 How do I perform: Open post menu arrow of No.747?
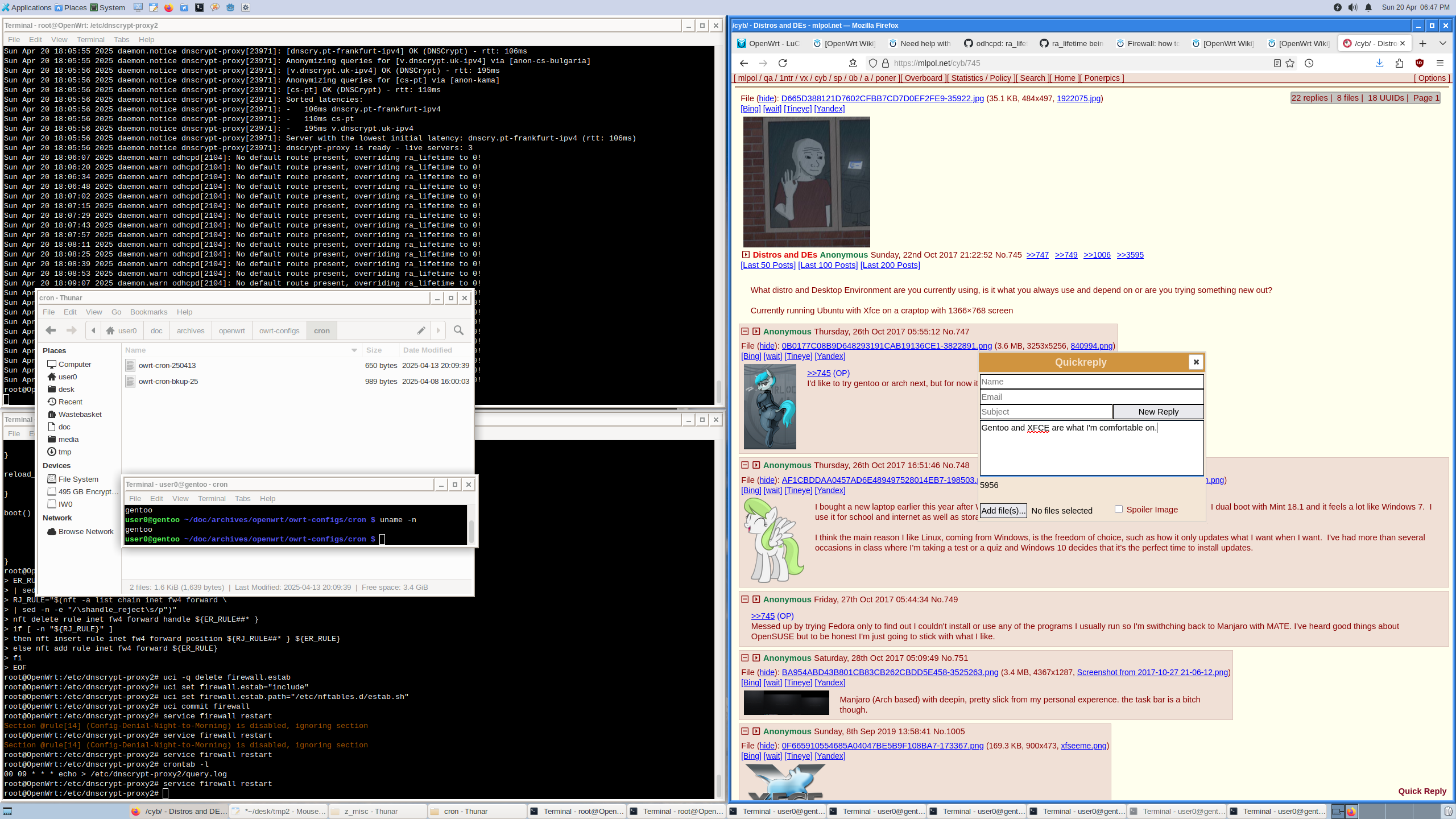click(756, 331)
